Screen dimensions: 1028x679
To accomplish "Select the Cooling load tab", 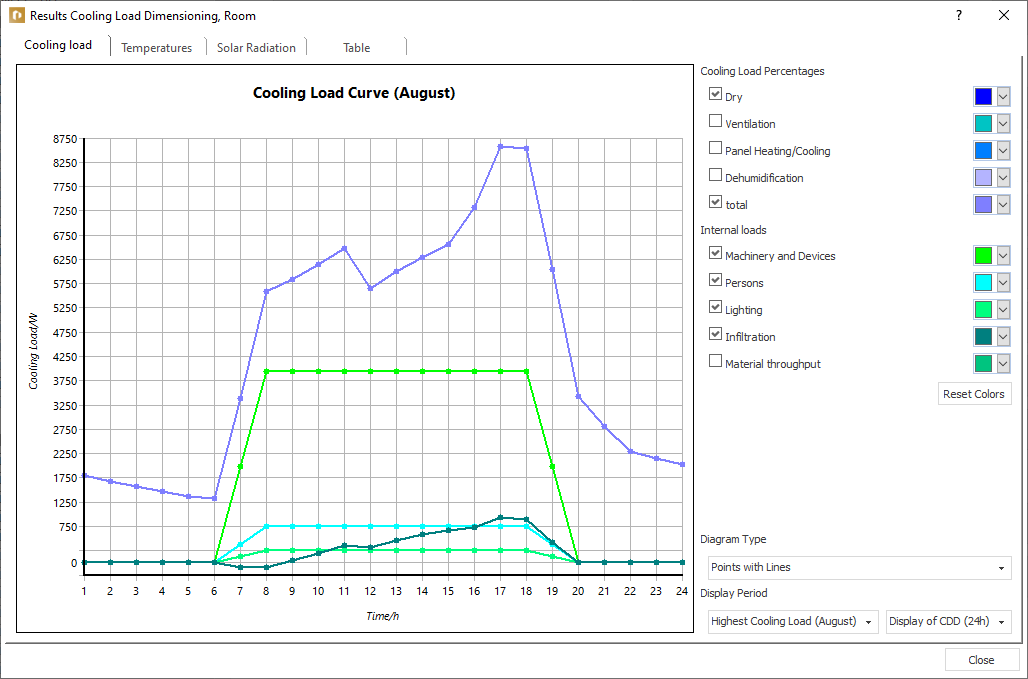I will pos(58,45).
